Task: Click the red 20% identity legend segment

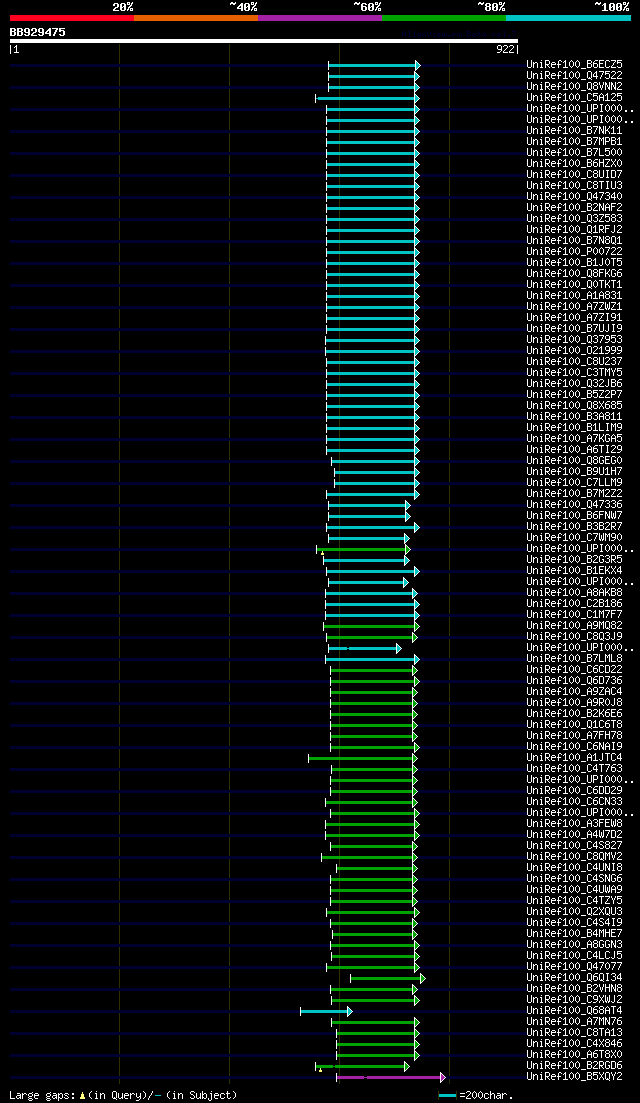Action: 72,18
